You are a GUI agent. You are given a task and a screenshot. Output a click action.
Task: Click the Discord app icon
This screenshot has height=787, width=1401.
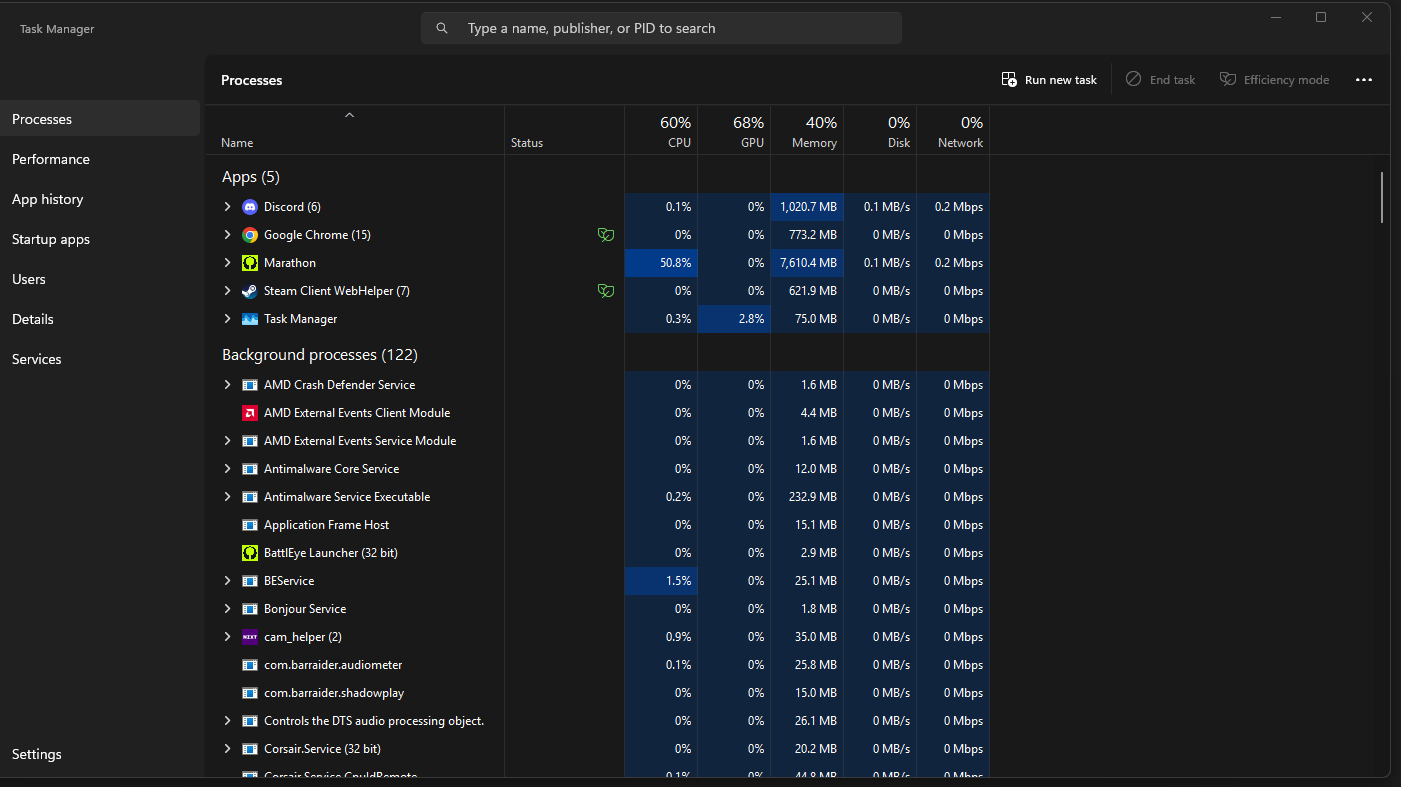click(x=250, y=207)
